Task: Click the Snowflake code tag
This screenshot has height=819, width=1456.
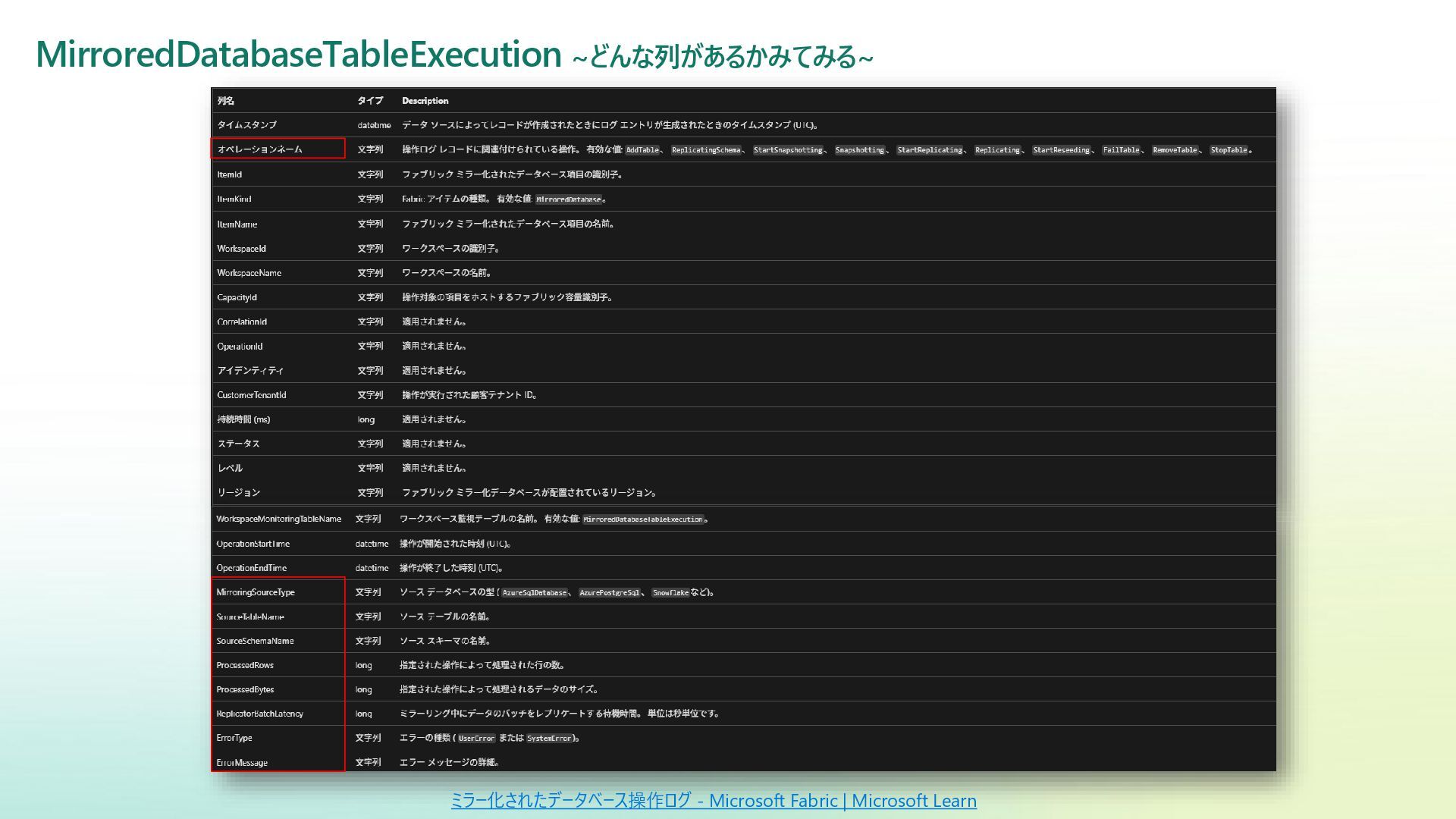Action: tap(670, 593)
